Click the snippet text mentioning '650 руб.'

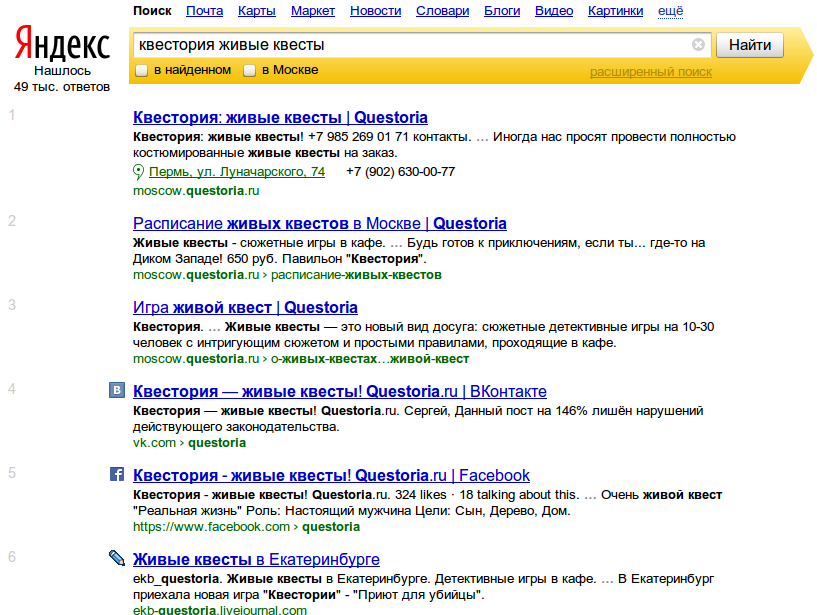419,251
